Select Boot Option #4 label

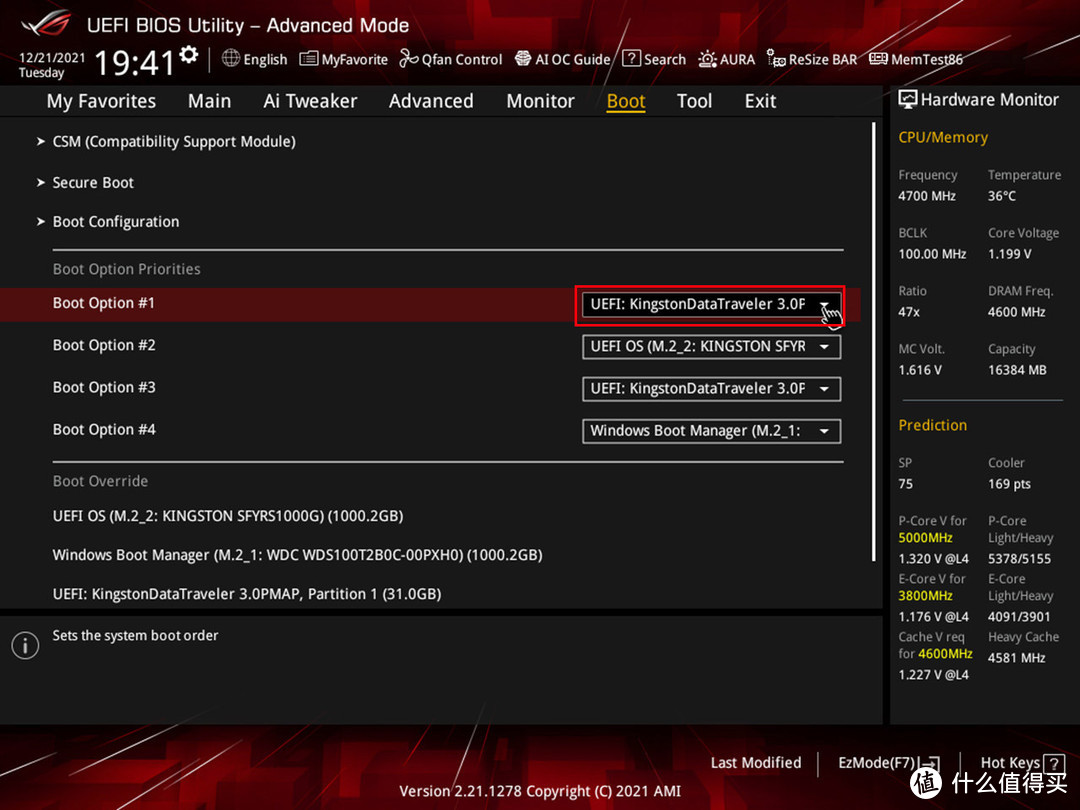tap(104, 430)
